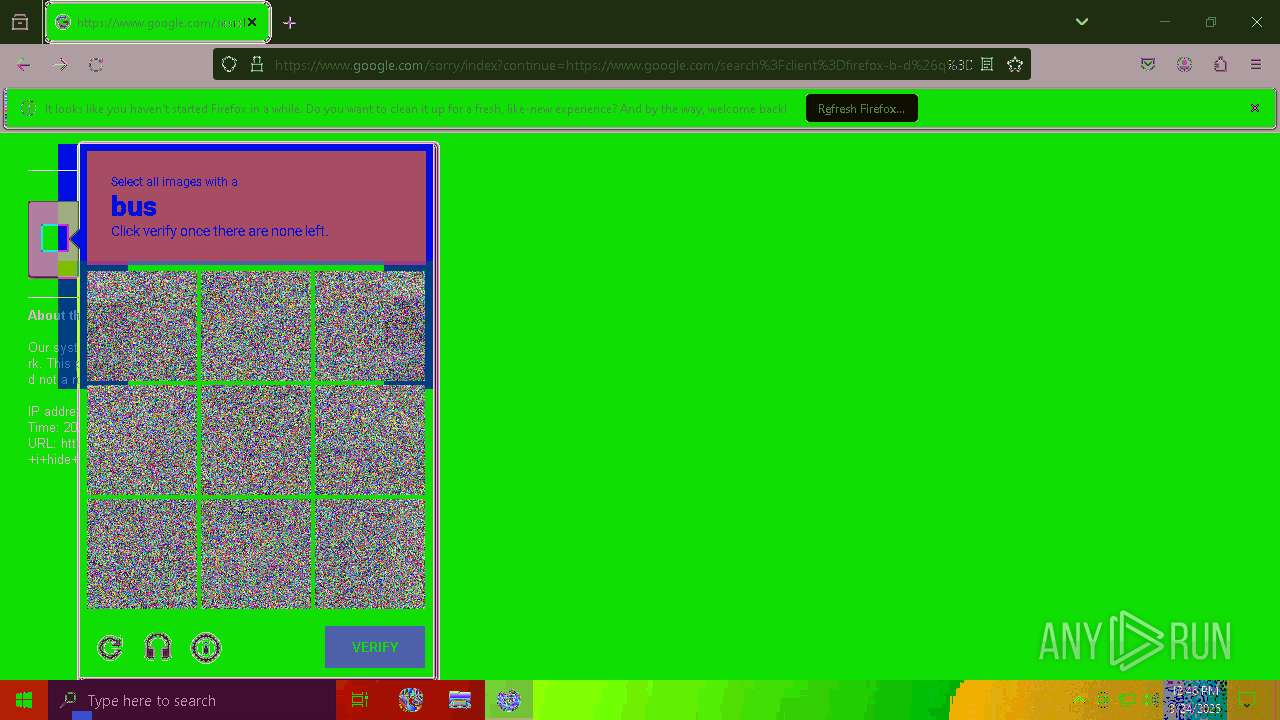Open the first Firefox taskbar icon
1280x720 pixels.
411,700
